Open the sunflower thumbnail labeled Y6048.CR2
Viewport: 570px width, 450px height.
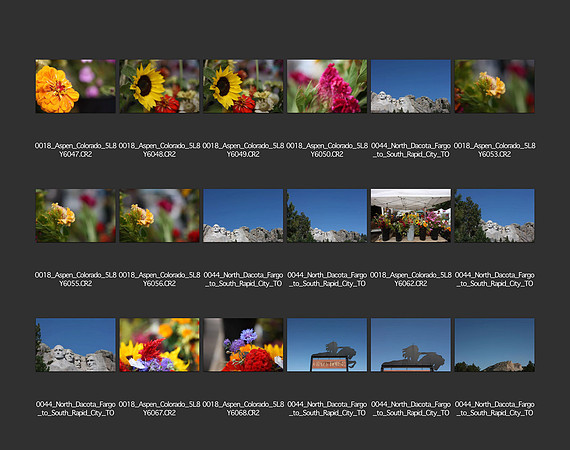tap(159, 86)
